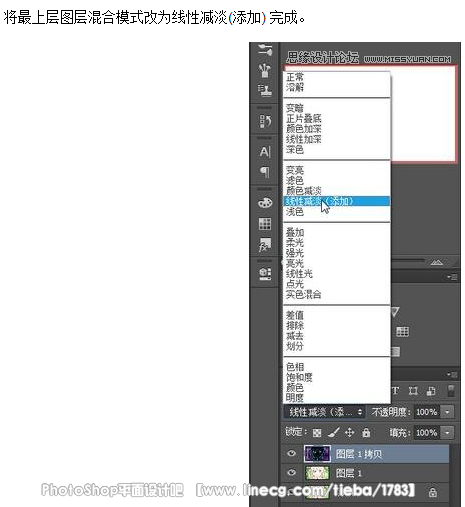Choose 饱和度 blend mode
Image resolution: width=465 pixels, height=507 pixels.
[x=299, y=377]
